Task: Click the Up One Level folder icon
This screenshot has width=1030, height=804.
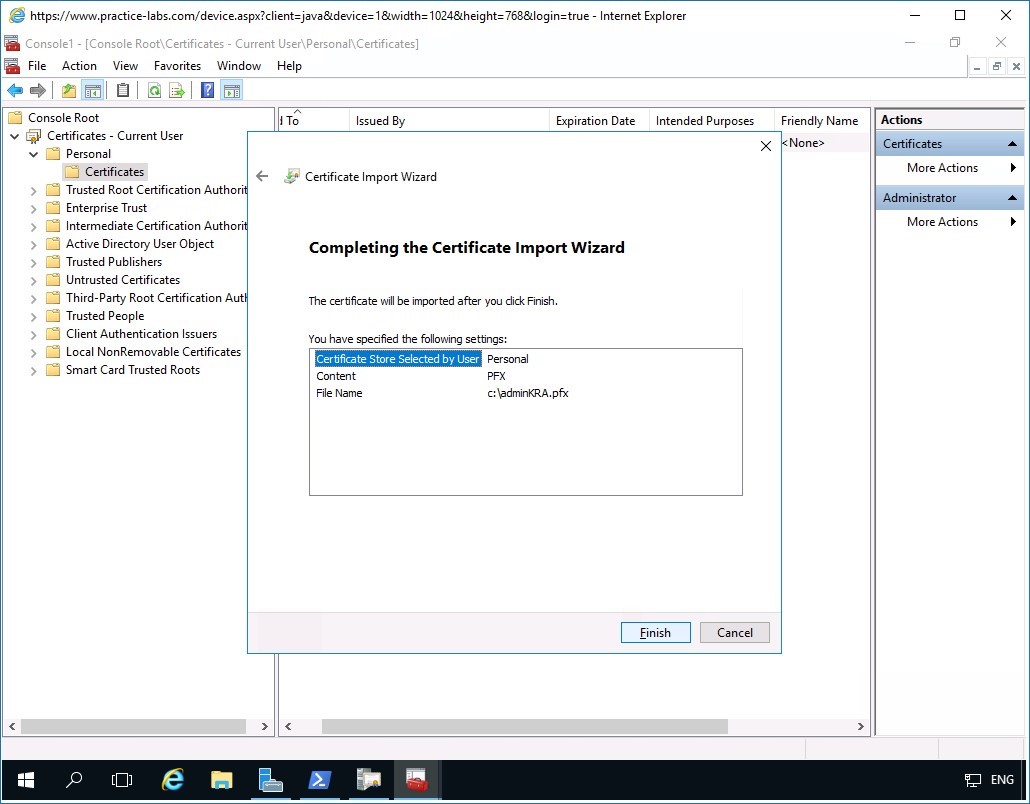Action: (68, 91)
